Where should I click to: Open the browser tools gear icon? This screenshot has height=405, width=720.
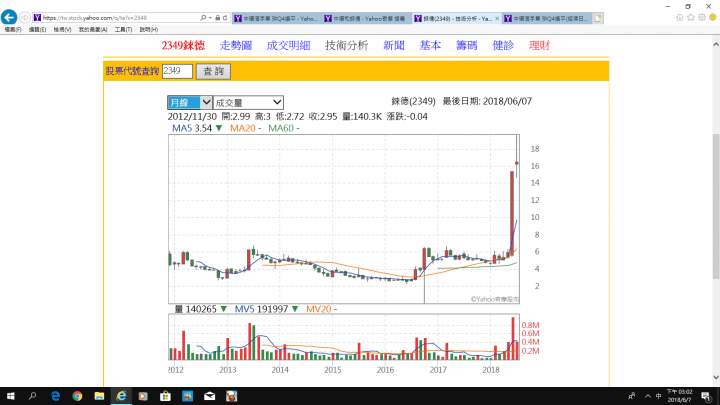(702, 17)
